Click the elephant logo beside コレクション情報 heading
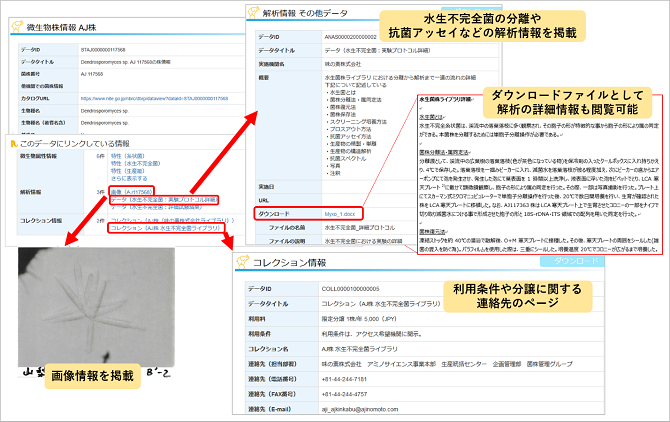Screen dimensions: 670x422 (242, 262)
